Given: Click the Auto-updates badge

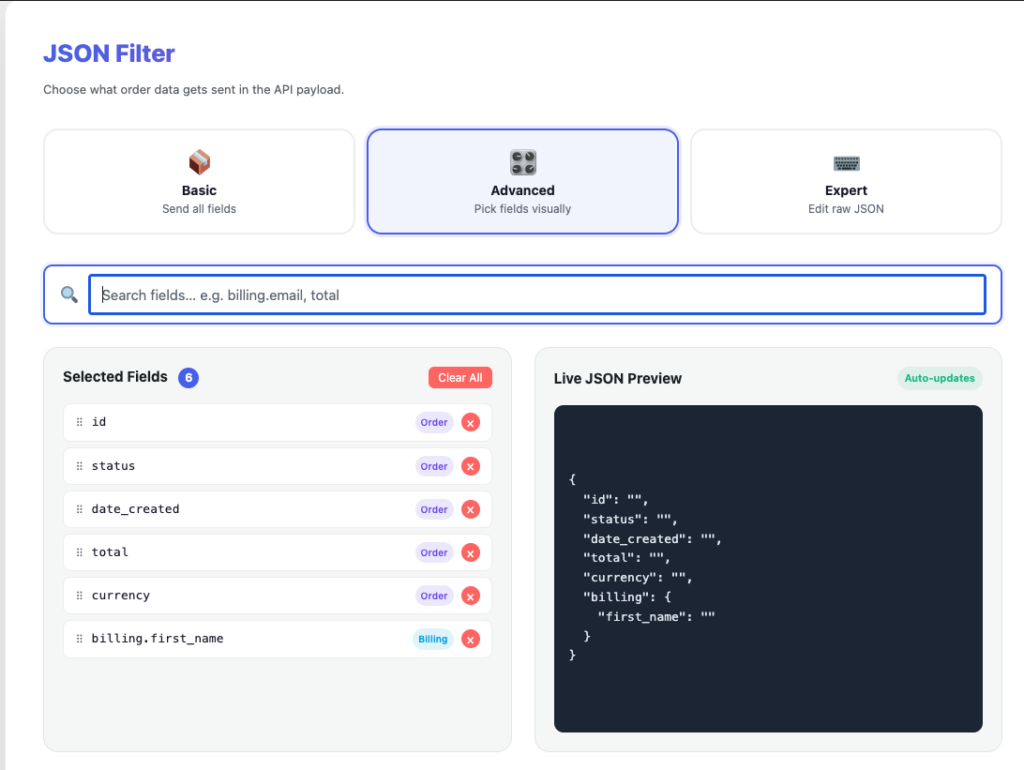Looking at the screenshot, I should tap(939, 378).
